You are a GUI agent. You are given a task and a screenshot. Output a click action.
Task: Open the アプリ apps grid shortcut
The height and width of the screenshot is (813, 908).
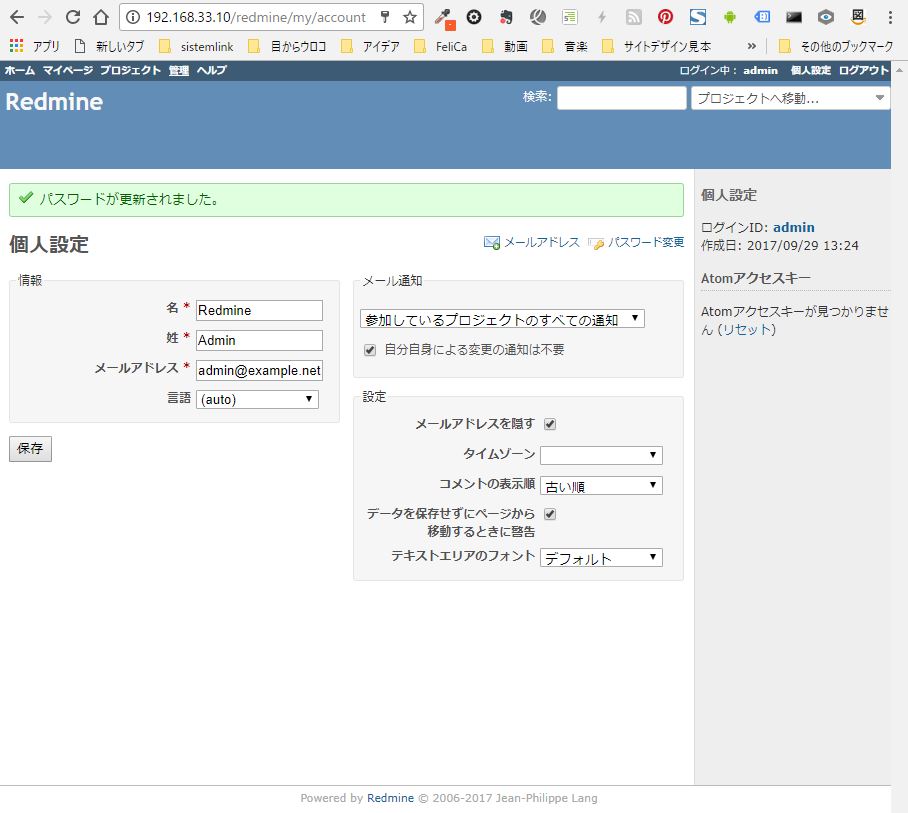click(x=35, y=46)
